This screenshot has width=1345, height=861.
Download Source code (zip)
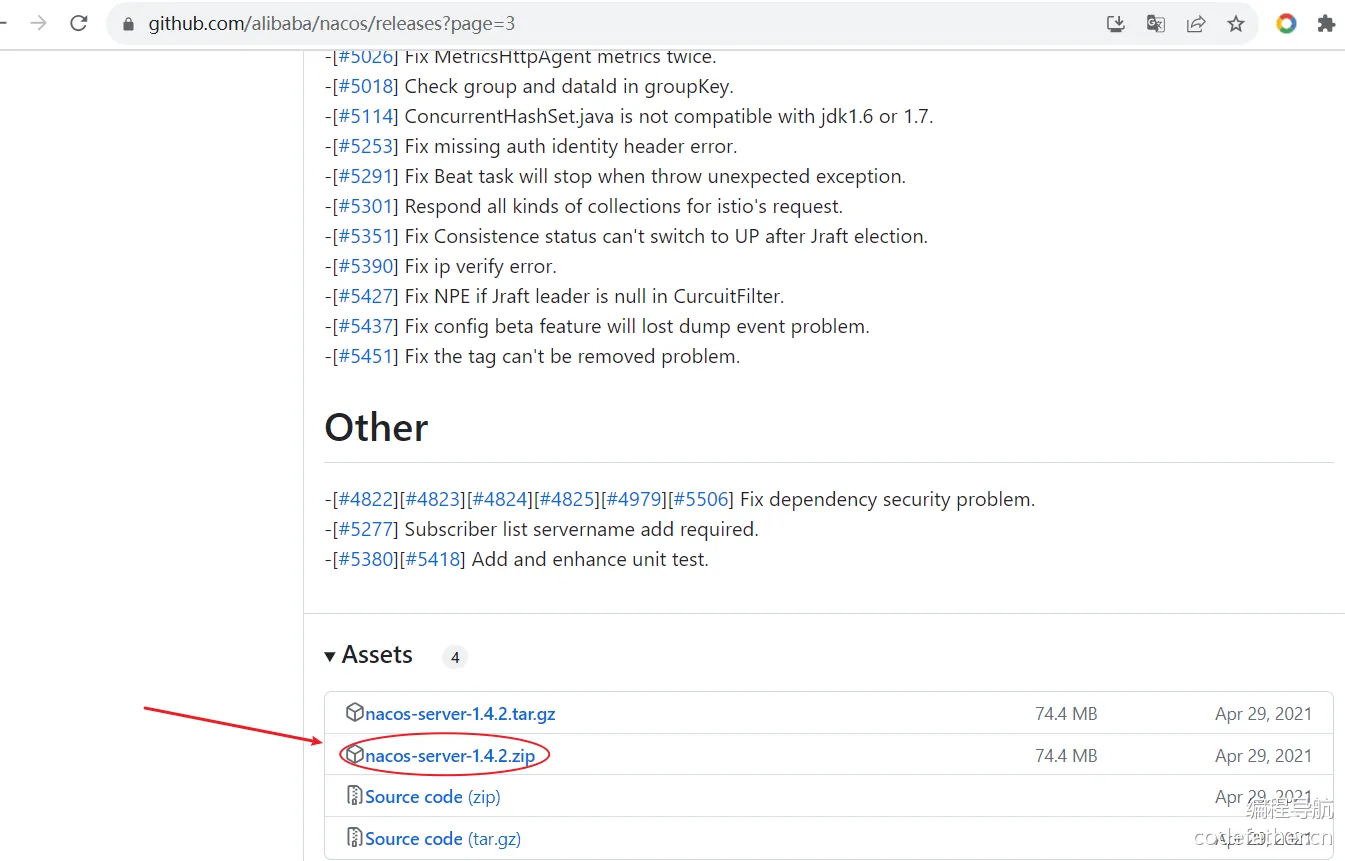pyautogui.click(x=433, y=797)
